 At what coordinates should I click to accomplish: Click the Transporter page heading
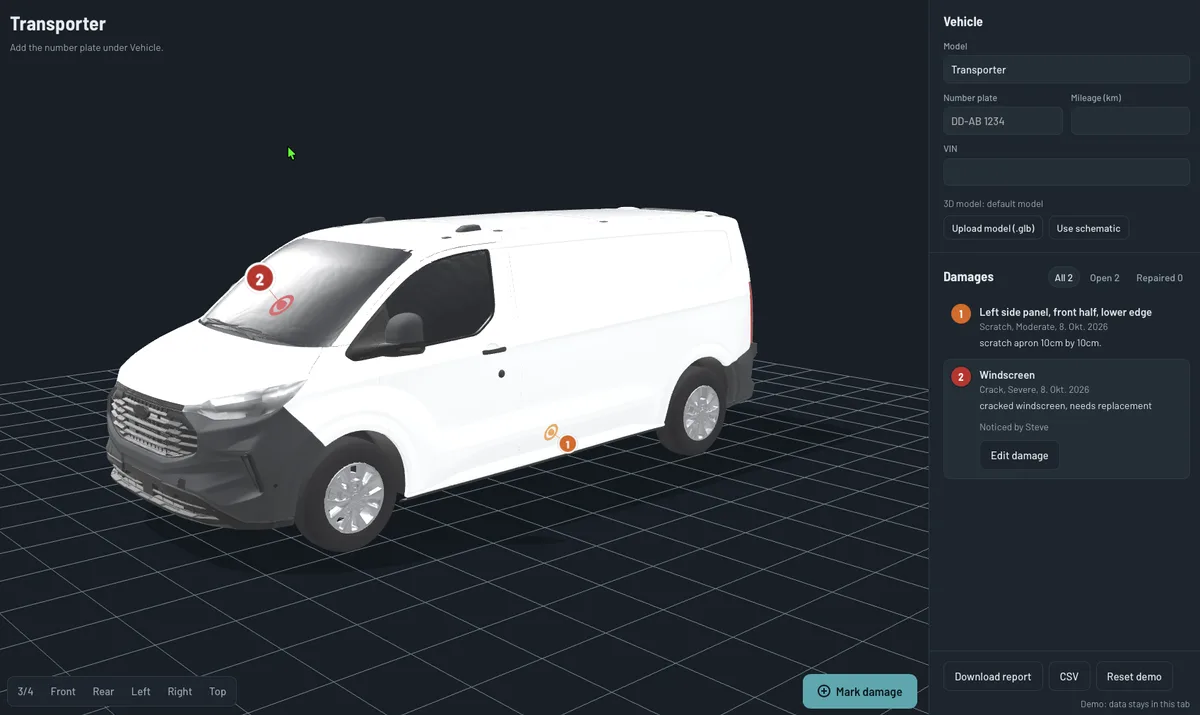pos(58,24)
